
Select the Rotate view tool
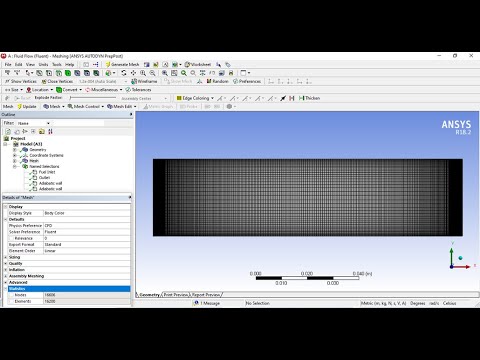point(124,73)
